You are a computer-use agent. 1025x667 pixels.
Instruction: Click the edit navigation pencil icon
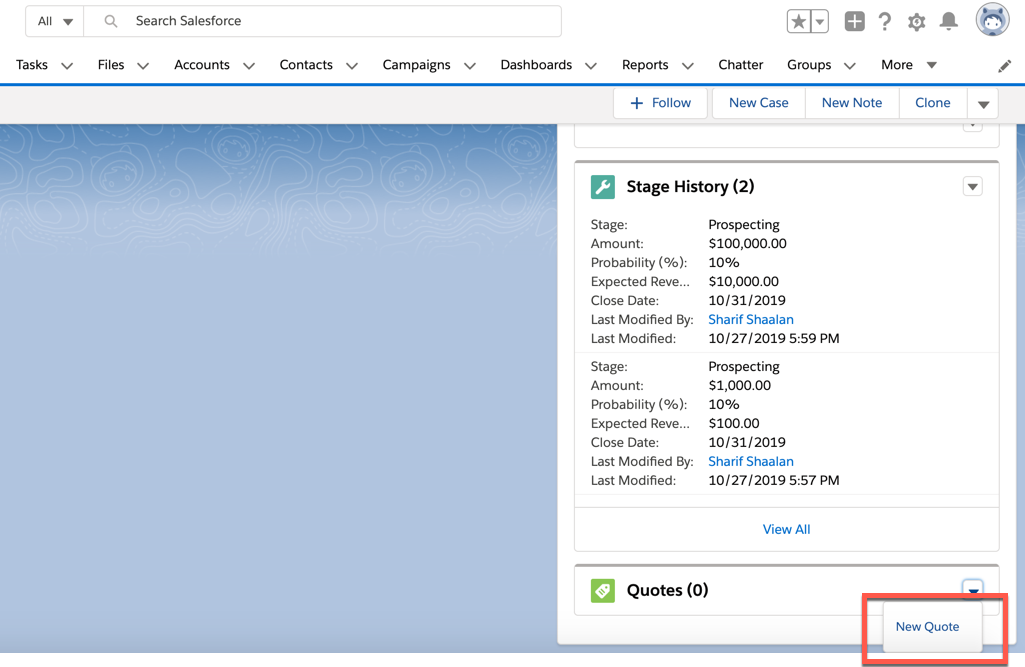click(1005, 66)
